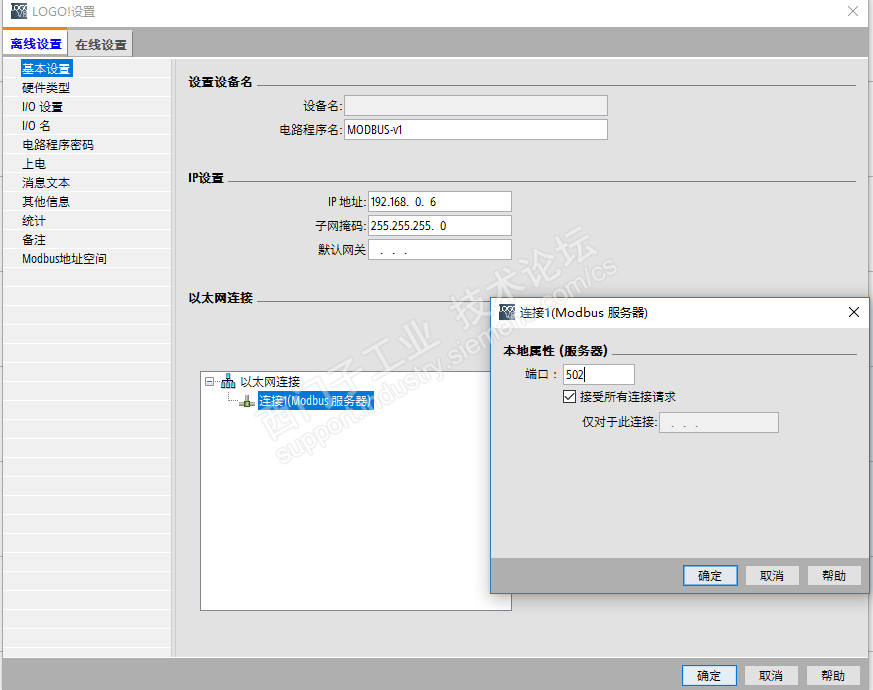The image size is (873, 690).
Task: Open help from the Modbus dialog 帮助 button
Action: pos(834,575)
